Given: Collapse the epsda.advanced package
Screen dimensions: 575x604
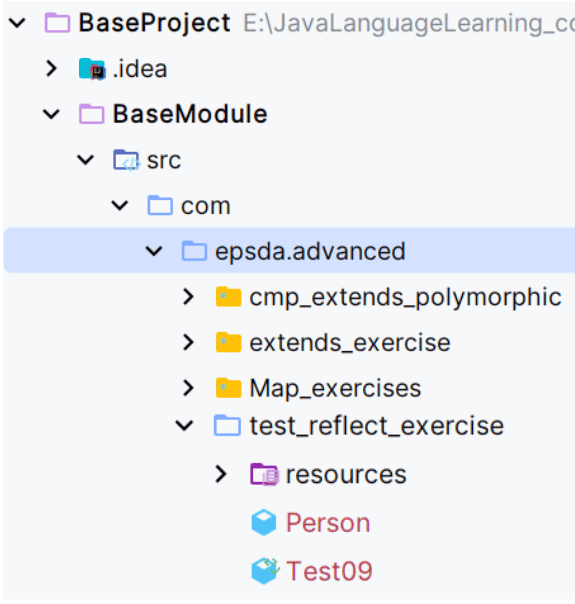Looking at the screenshot, I should pyautogui.click(x=154, y=251).
